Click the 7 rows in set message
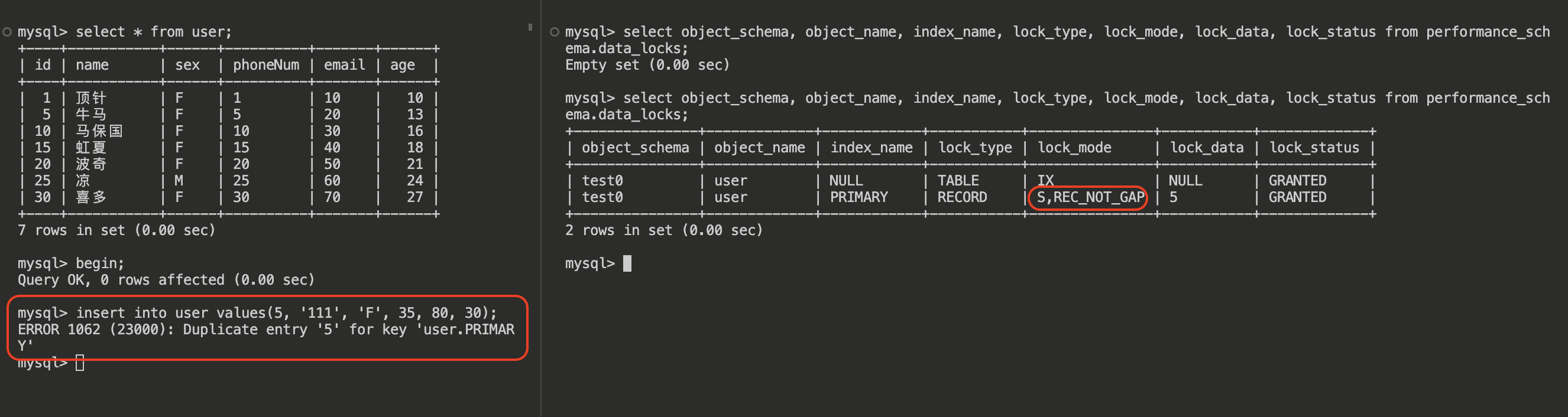1568x417 pixels. [116, 230]
